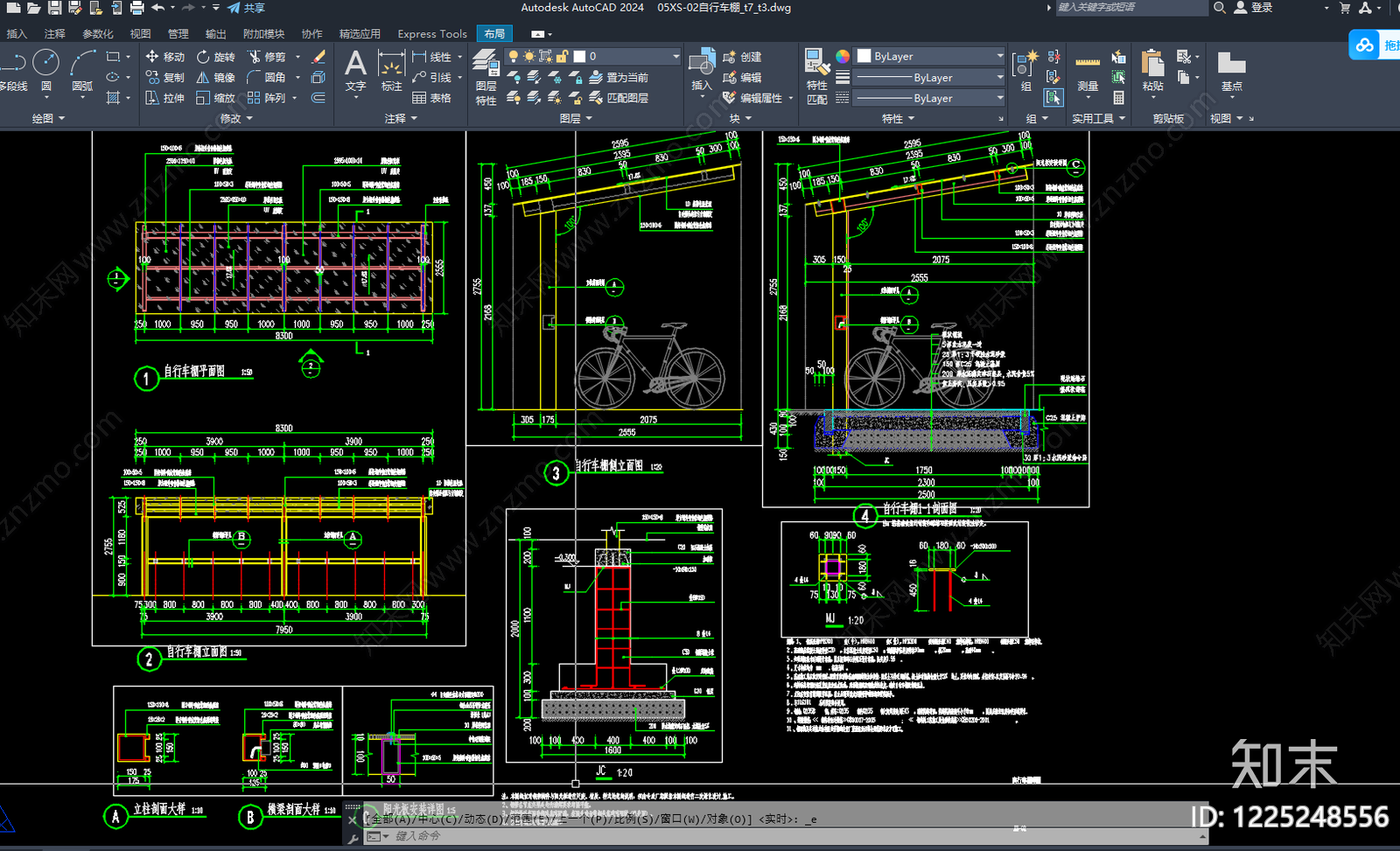Select the Arc (圆弧) drawing tool
The height and width of the screenshot is (851, 1400).
pos(83,70)
